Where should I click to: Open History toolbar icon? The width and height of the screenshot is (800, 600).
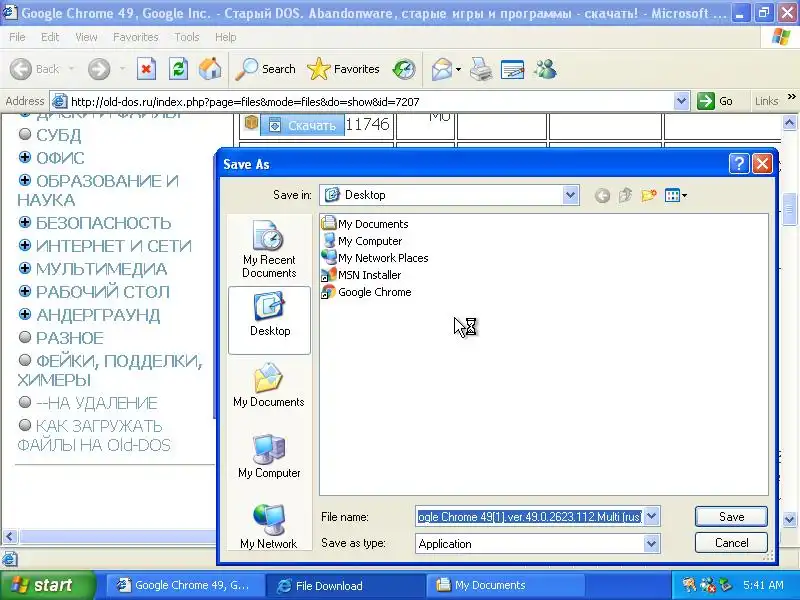pos(404,69)
